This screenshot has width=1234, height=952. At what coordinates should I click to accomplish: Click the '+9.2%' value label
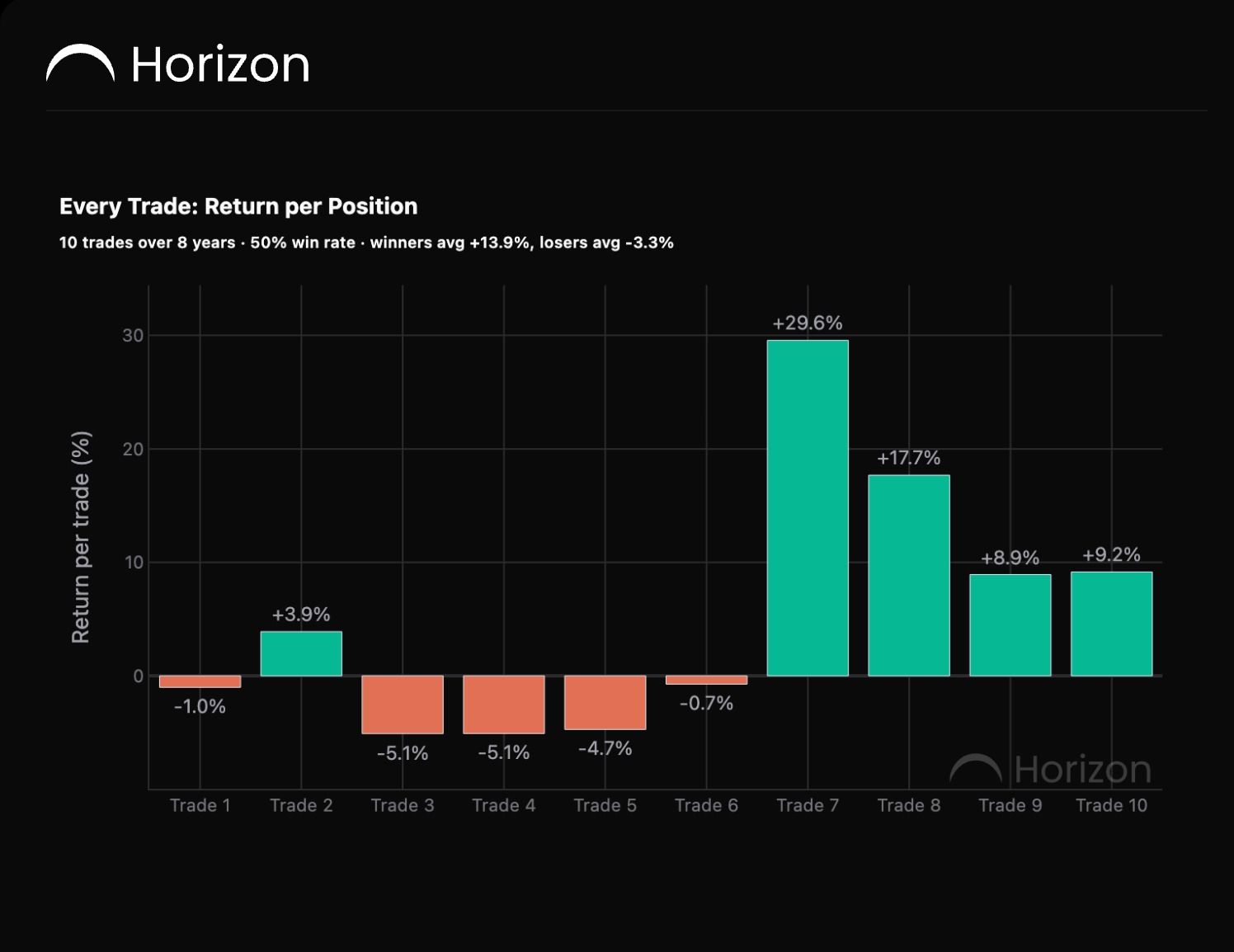[x=1112, y=554]
